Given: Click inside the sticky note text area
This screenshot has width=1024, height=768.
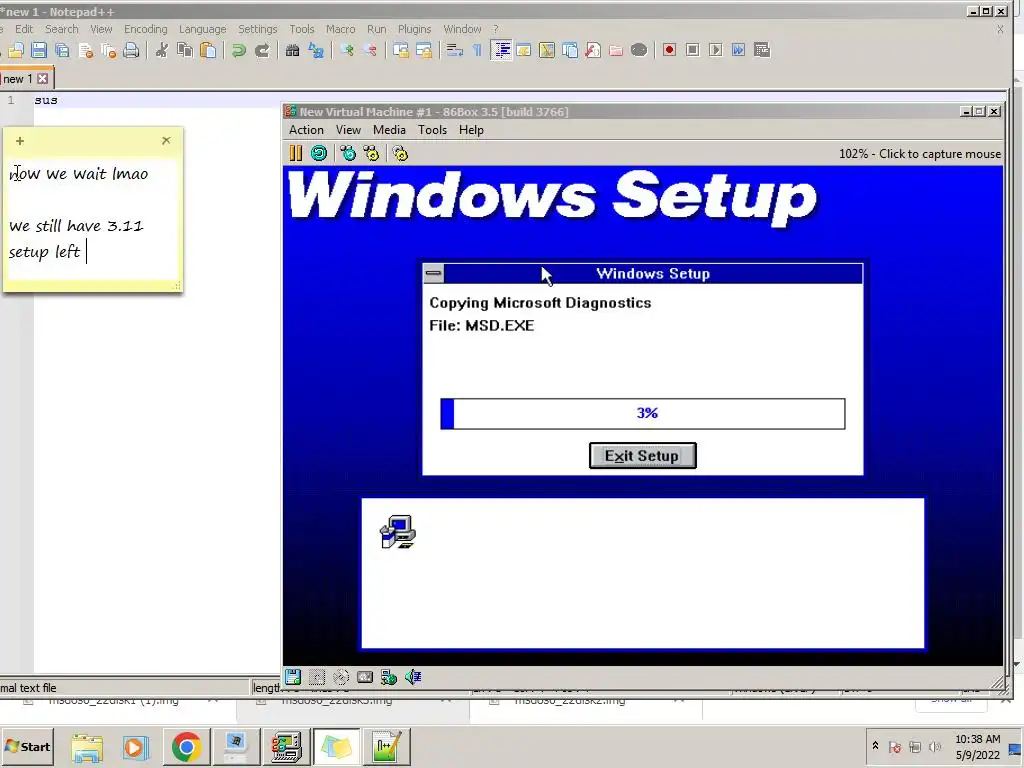Looking at the screenshot, I should tap(92, 219).
